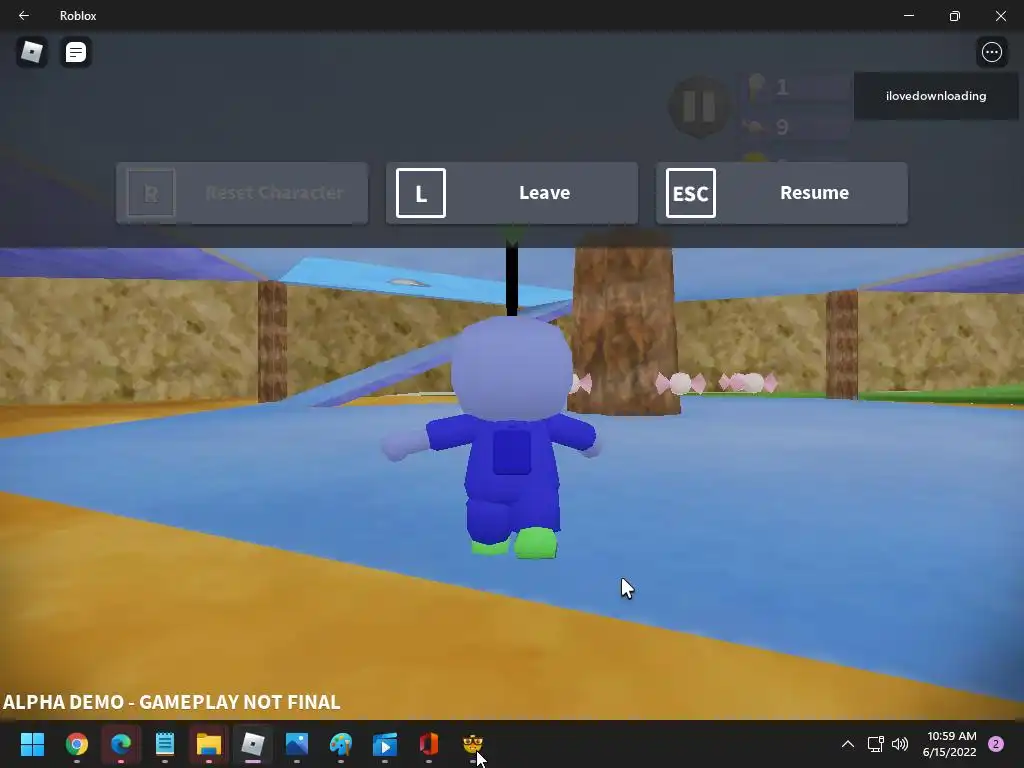Click the ESC key icon
Viewport: 1024px width, 768px height.
[x=690, y=193]
